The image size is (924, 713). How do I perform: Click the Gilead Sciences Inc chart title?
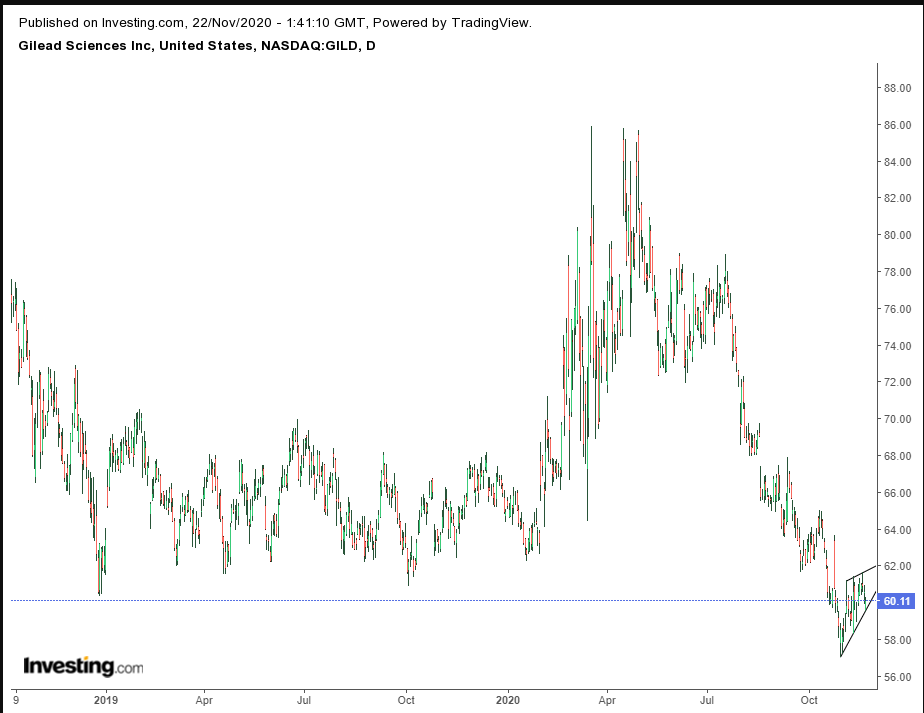[197, 45]
